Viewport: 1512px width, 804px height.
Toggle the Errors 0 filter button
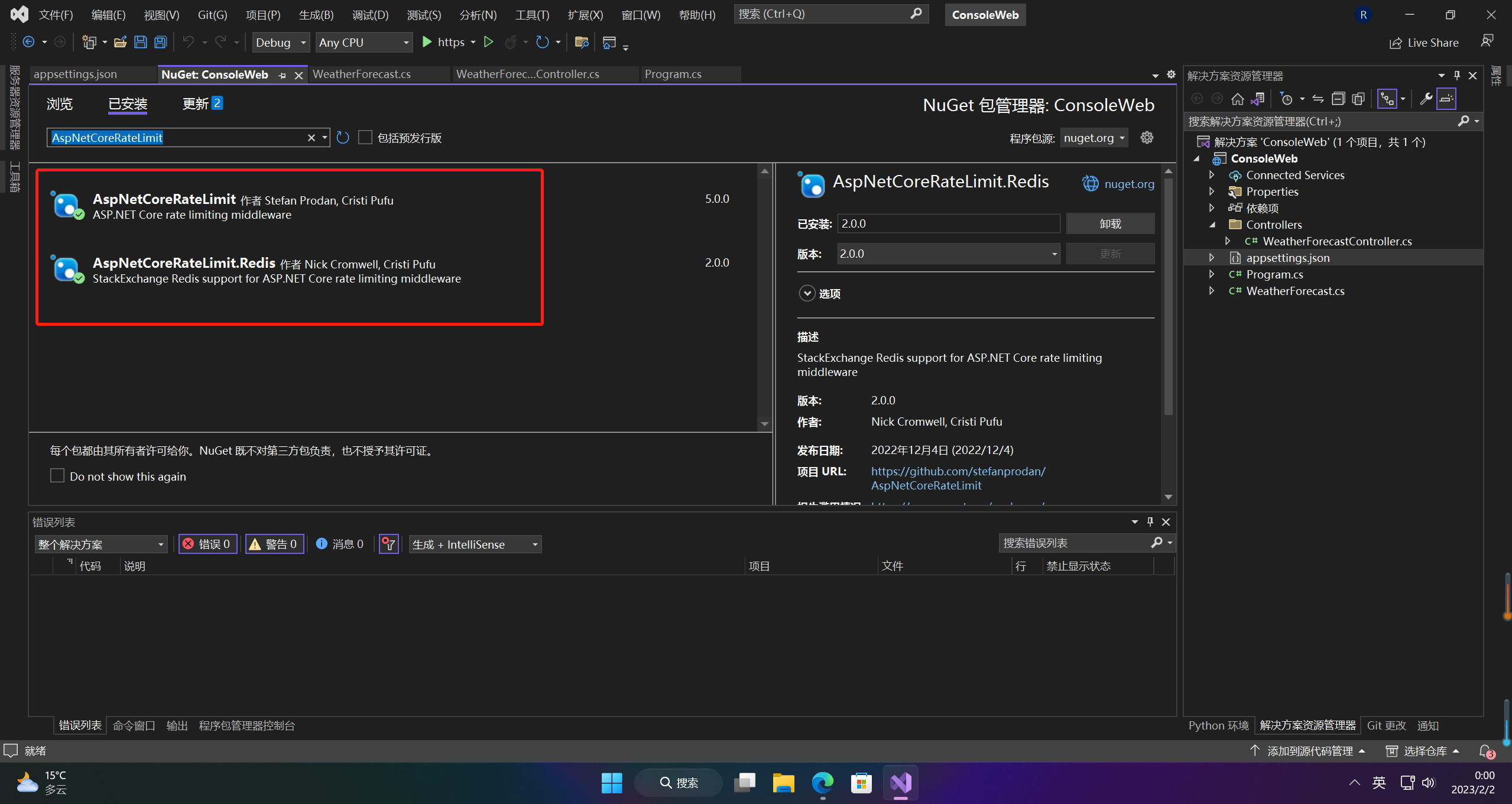click(x=207, y=544)
